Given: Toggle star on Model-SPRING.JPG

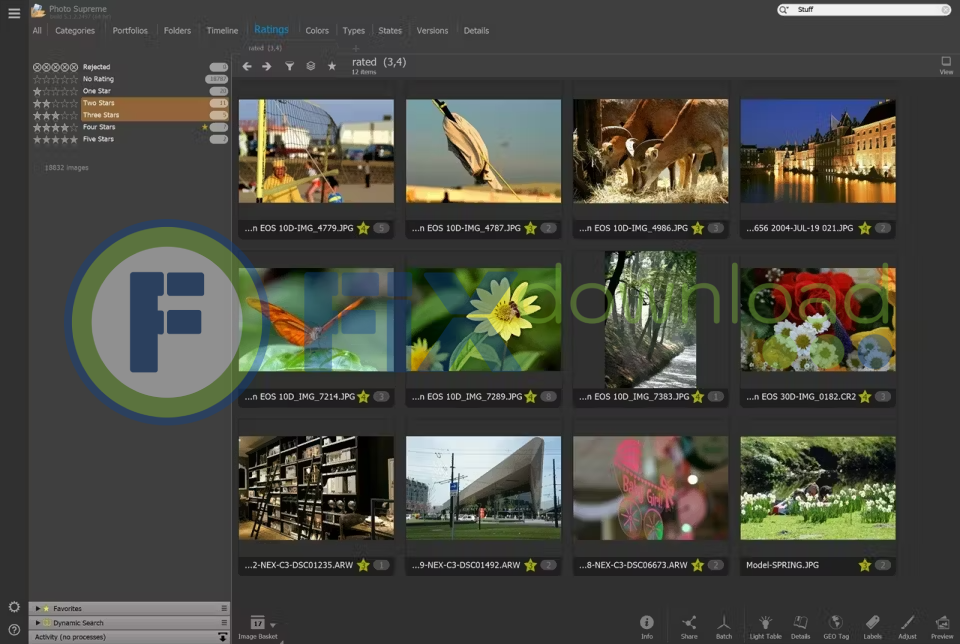Looking at the screenshot, I should click(x=864, y=565).
